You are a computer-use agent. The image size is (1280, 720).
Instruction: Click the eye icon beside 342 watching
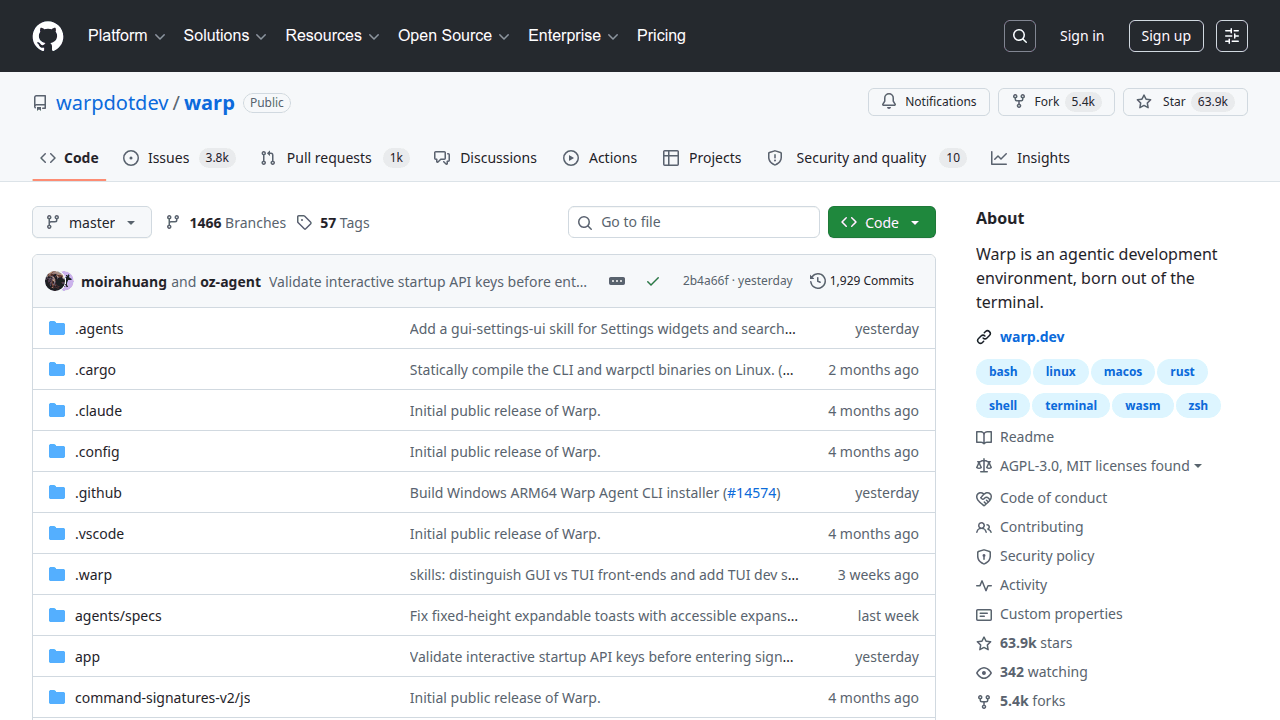pyautogui.click(x=984, y=672)
